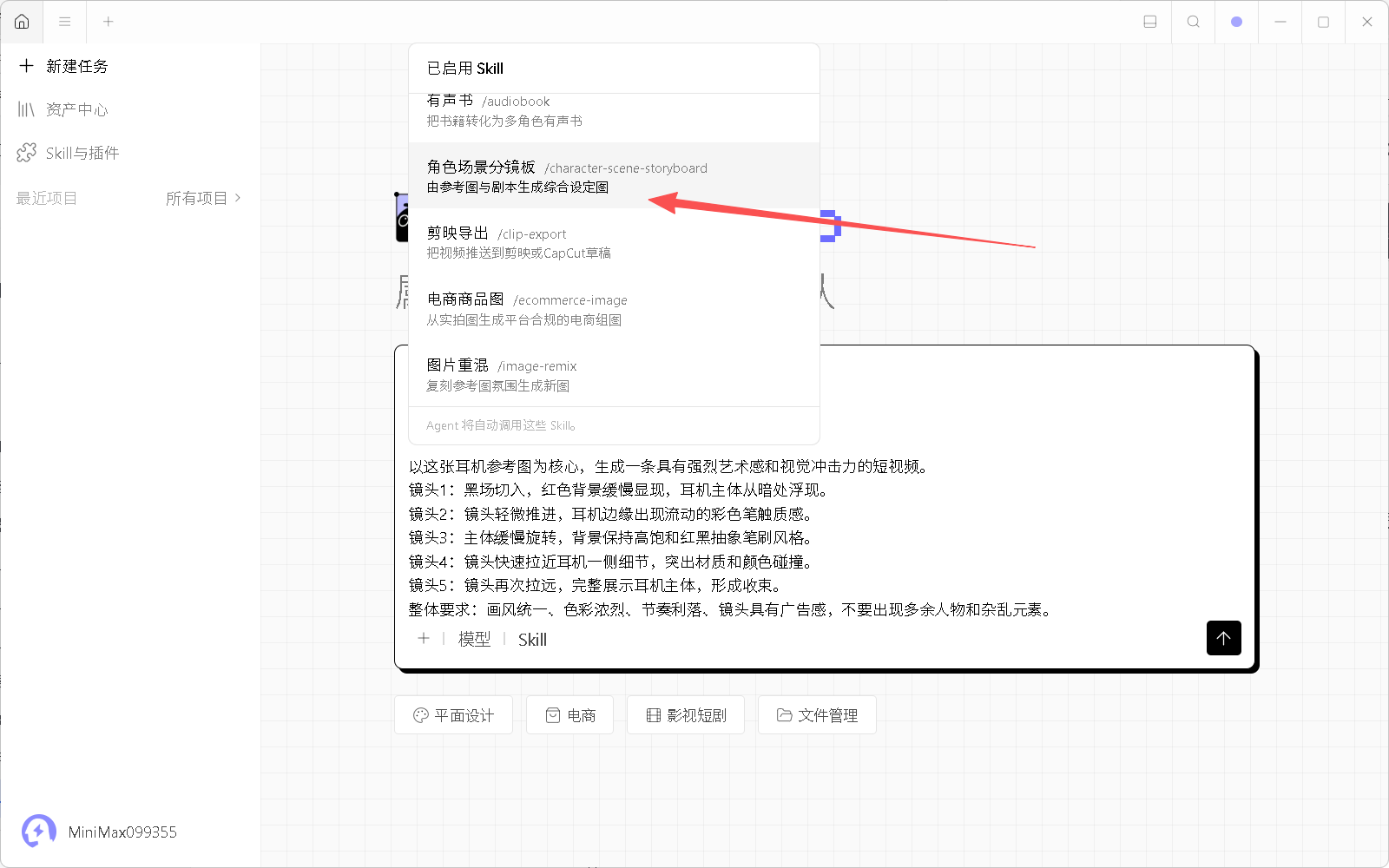
Task: Click the 整体要求 line in the prompt
Action: 733,609
